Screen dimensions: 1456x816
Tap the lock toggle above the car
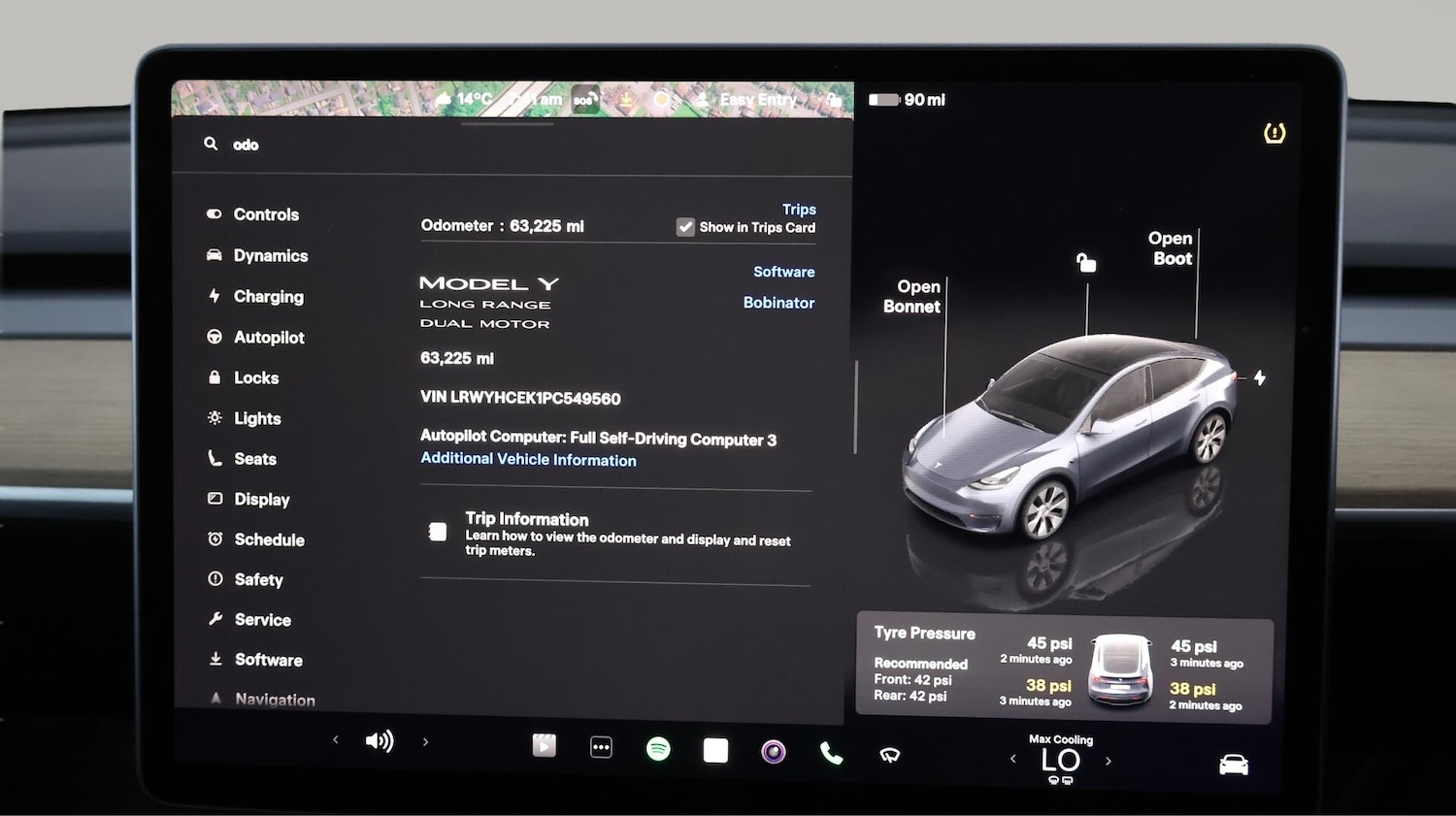pos(1085,261)
